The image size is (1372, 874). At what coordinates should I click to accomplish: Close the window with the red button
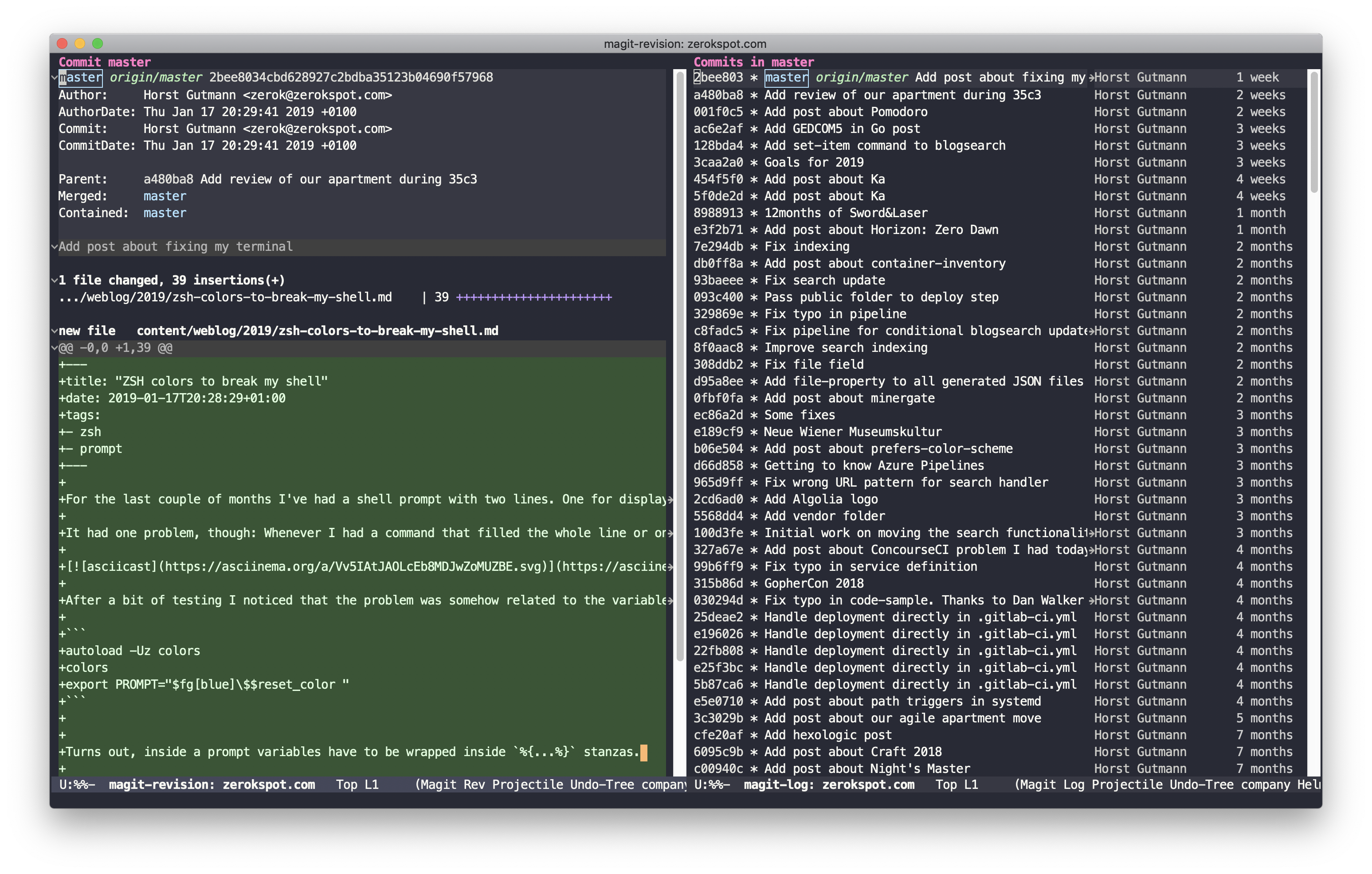63,44
